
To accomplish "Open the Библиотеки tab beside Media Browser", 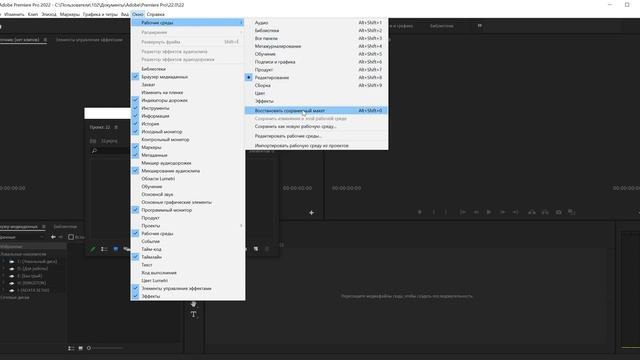I will pos(65,227).
